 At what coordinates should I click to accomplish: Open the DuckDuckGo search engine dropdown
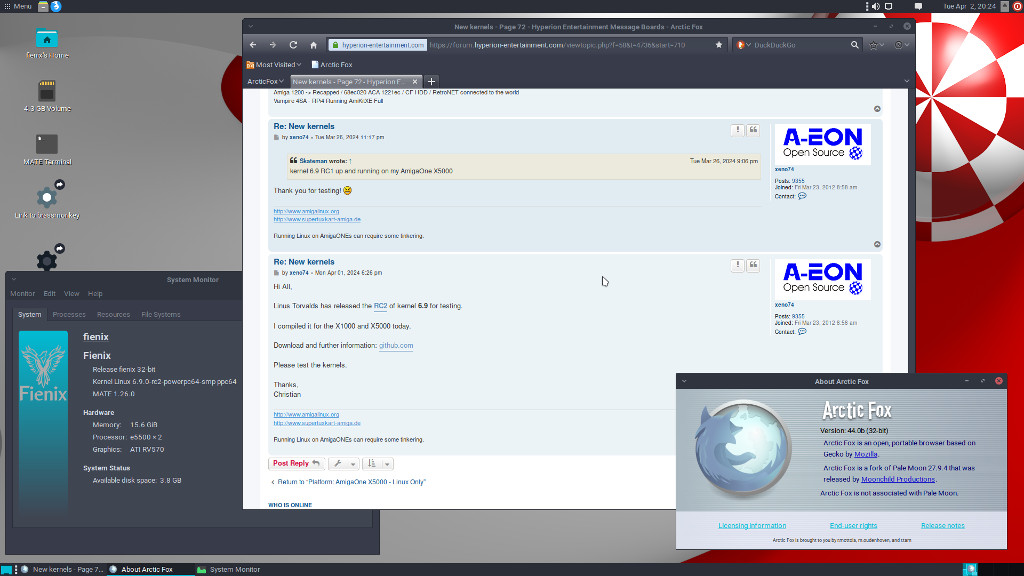pyautogui.click(x=743, y=45)
